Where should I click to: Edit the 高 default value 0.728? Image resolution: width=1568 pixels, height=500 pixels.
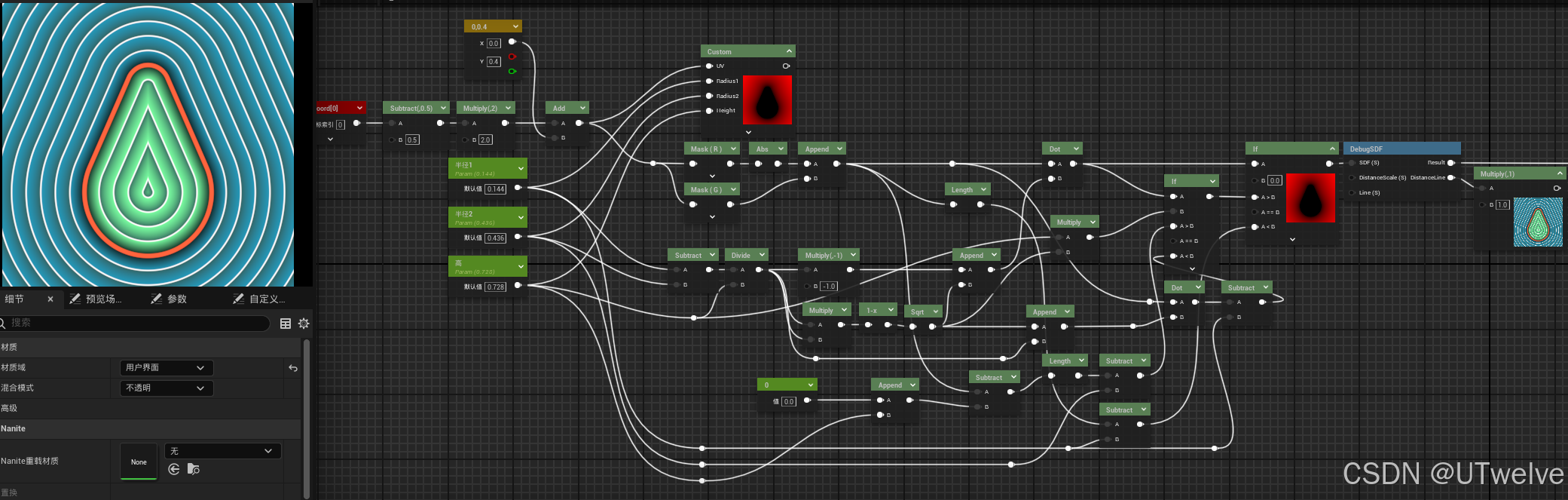[496, 287]
